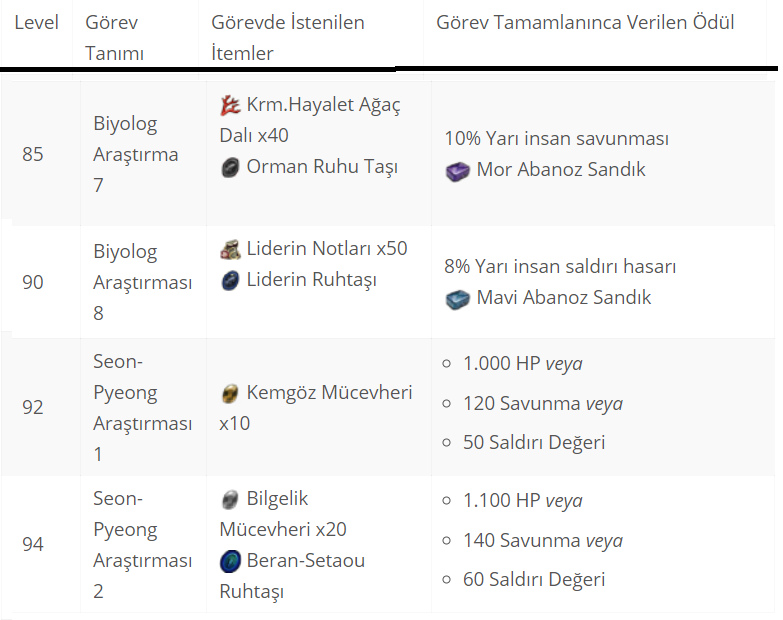Click the blue Liderin Ruhtaşı icon
Viewport: 783px width, 620px height.
click(230, 281)
